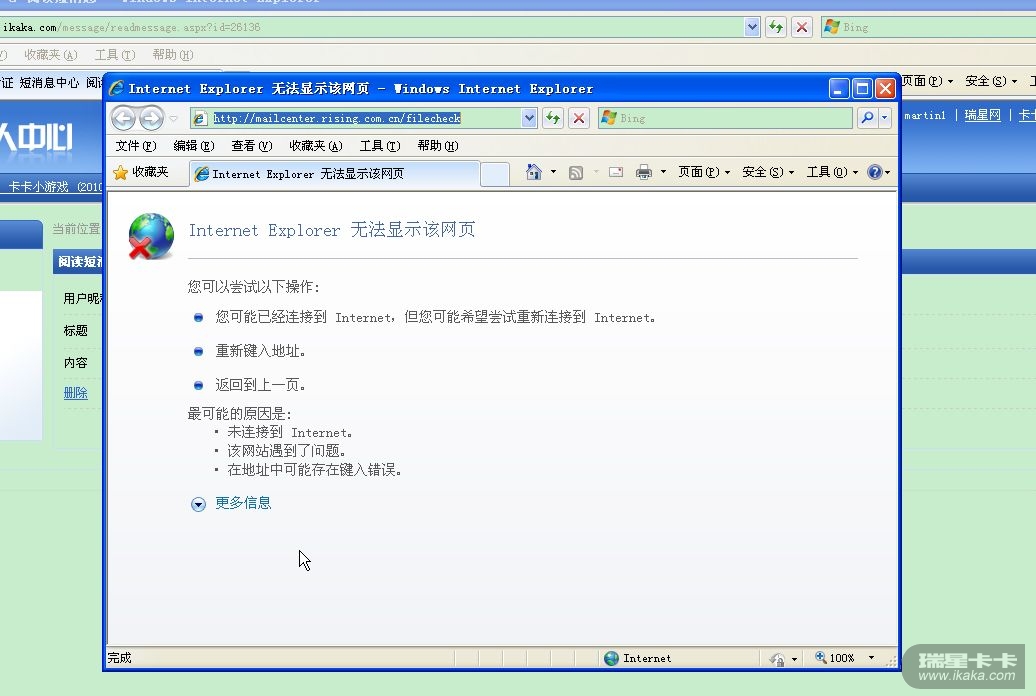Click the Bing search box in front window

point(725,118)
